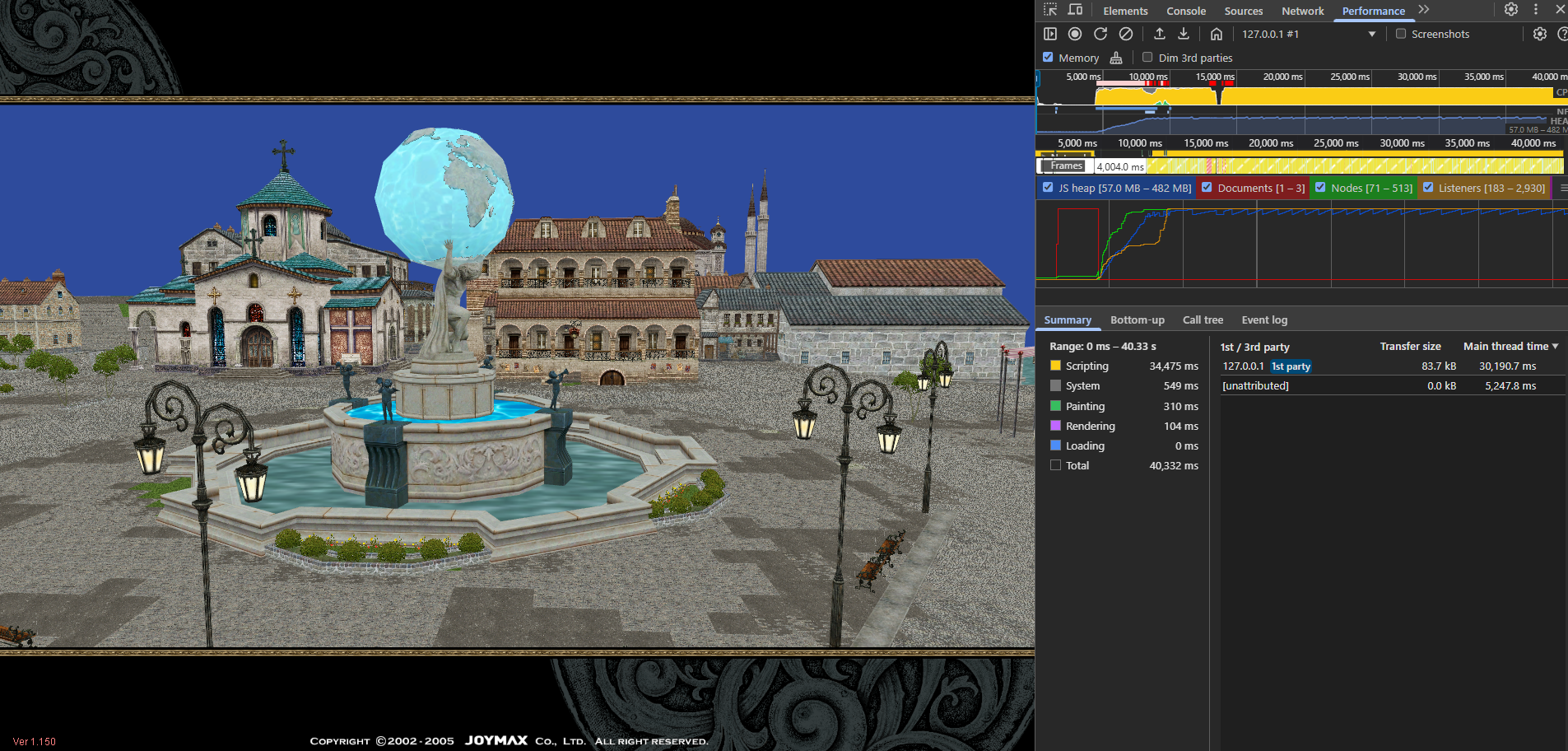
Task: Click the 30,000 ms mark on flame chart ruler
Action: pos(1403,143)
